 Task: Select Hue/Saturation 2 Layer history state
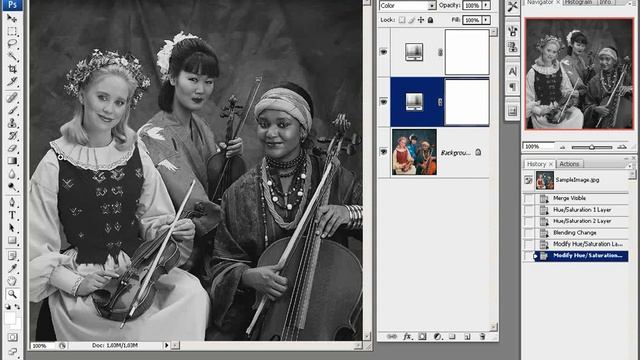(581, 221)
